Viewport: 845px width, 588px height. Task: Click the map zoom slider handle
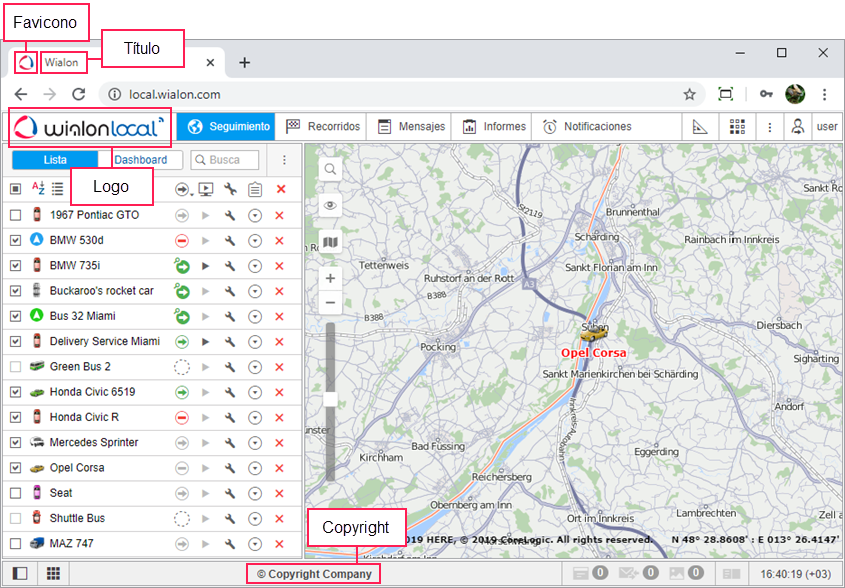coord(330,399)
